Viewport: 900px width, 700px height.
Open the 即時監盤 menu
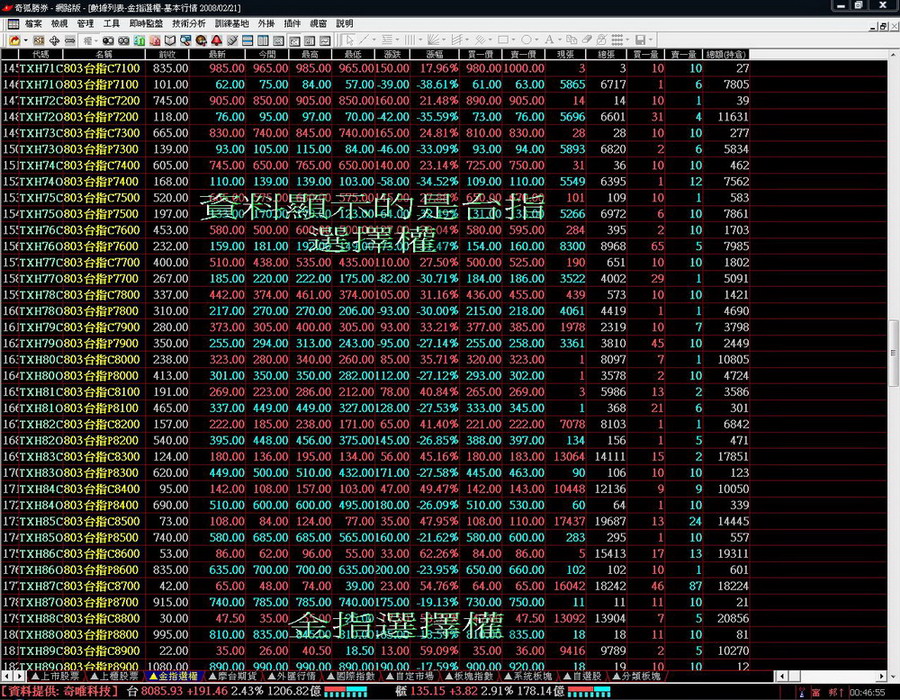146,23
